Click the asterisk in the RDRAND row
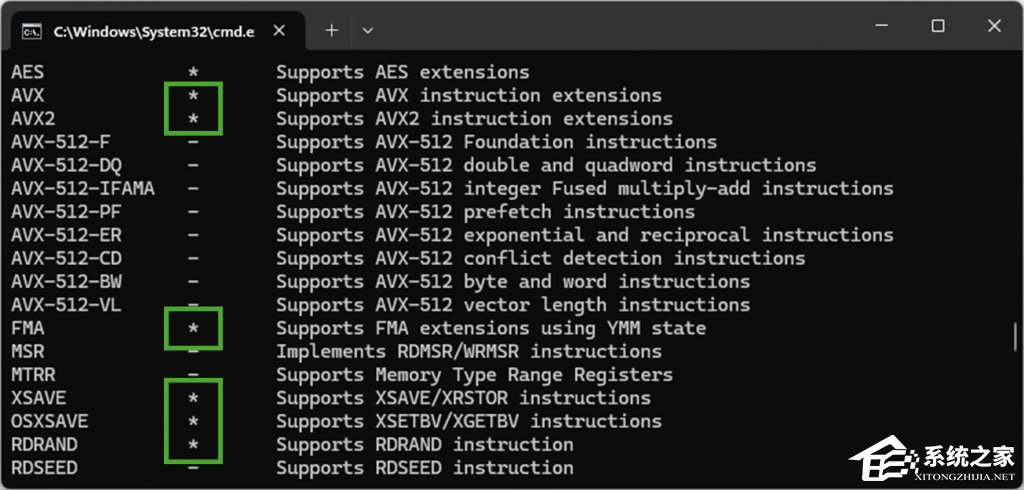 point(194,445)
